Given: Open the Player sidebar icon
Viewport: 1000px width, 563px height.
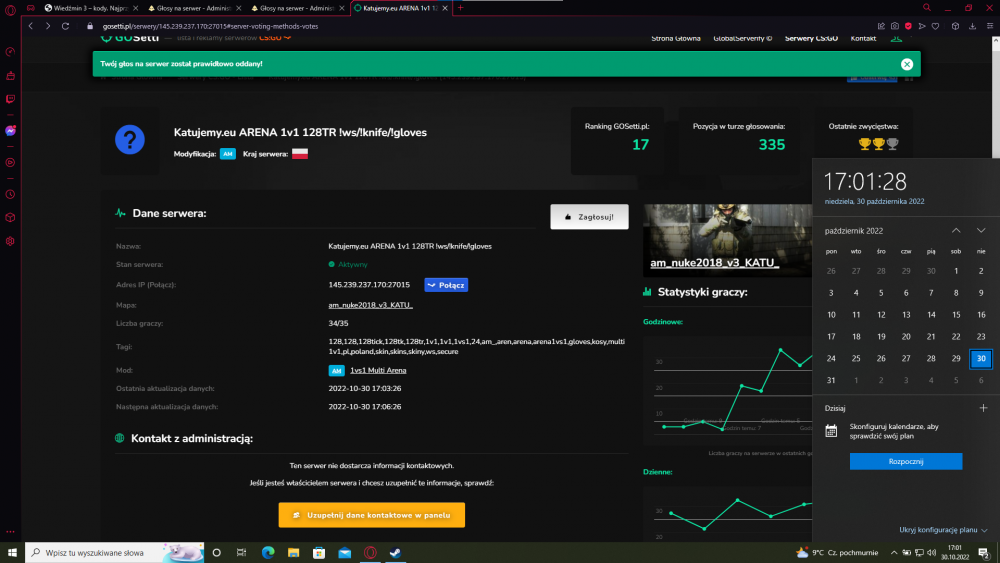Looking at the screenshot, I should coord(10,163).
